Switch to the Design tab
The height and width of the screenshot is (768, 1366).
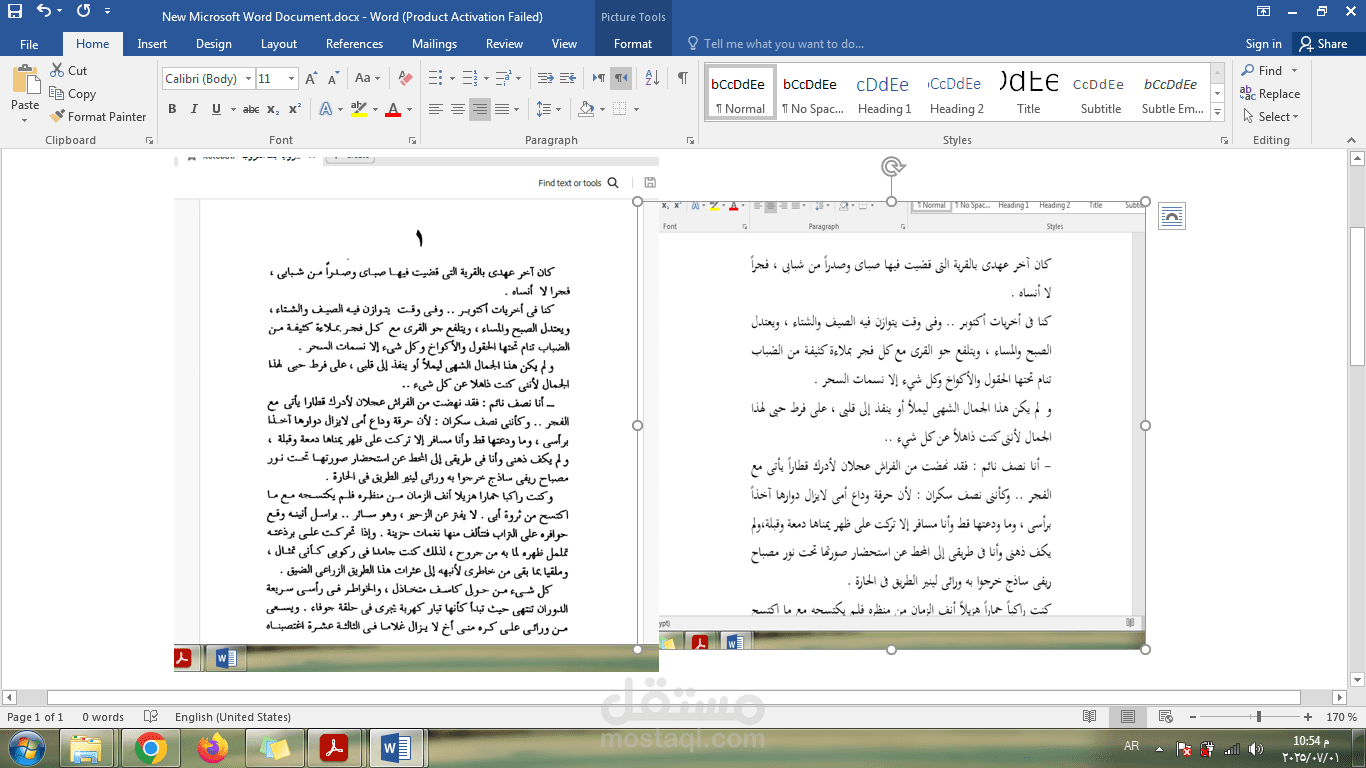tap(214, 44)
